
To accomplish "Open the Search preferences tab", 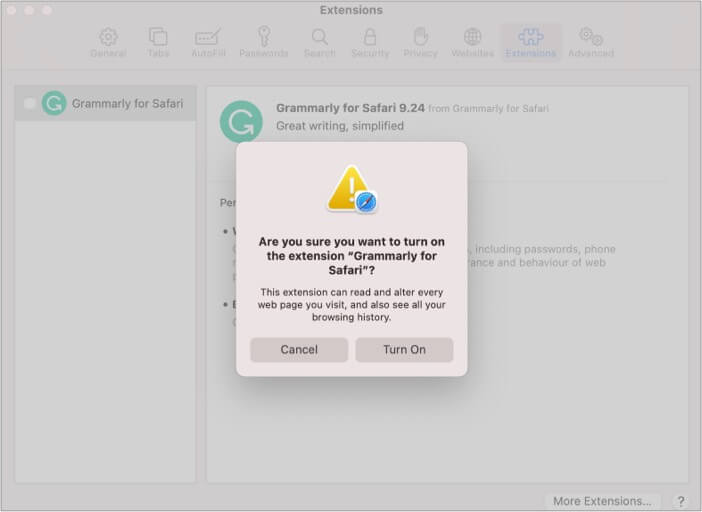I will coord(320,43).
